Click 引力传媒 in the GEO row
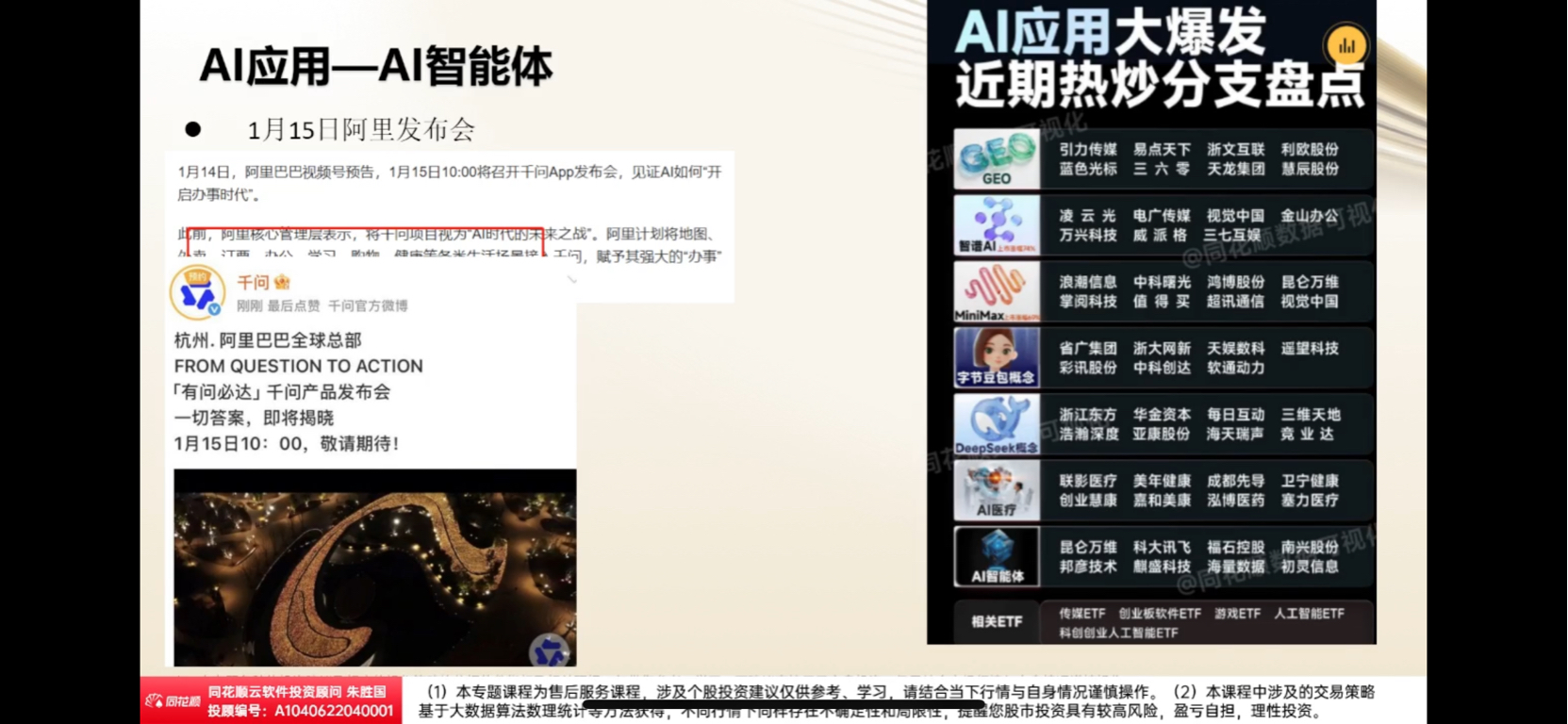The width and height of the screenshot is (1568, 724). (1088, 150)
